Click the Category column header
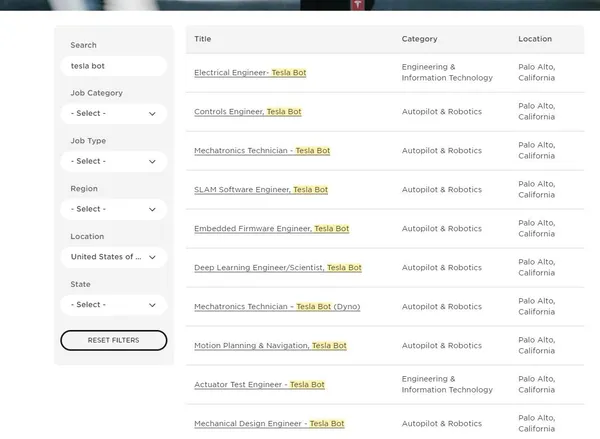600x439 pixels. (419, 39)
